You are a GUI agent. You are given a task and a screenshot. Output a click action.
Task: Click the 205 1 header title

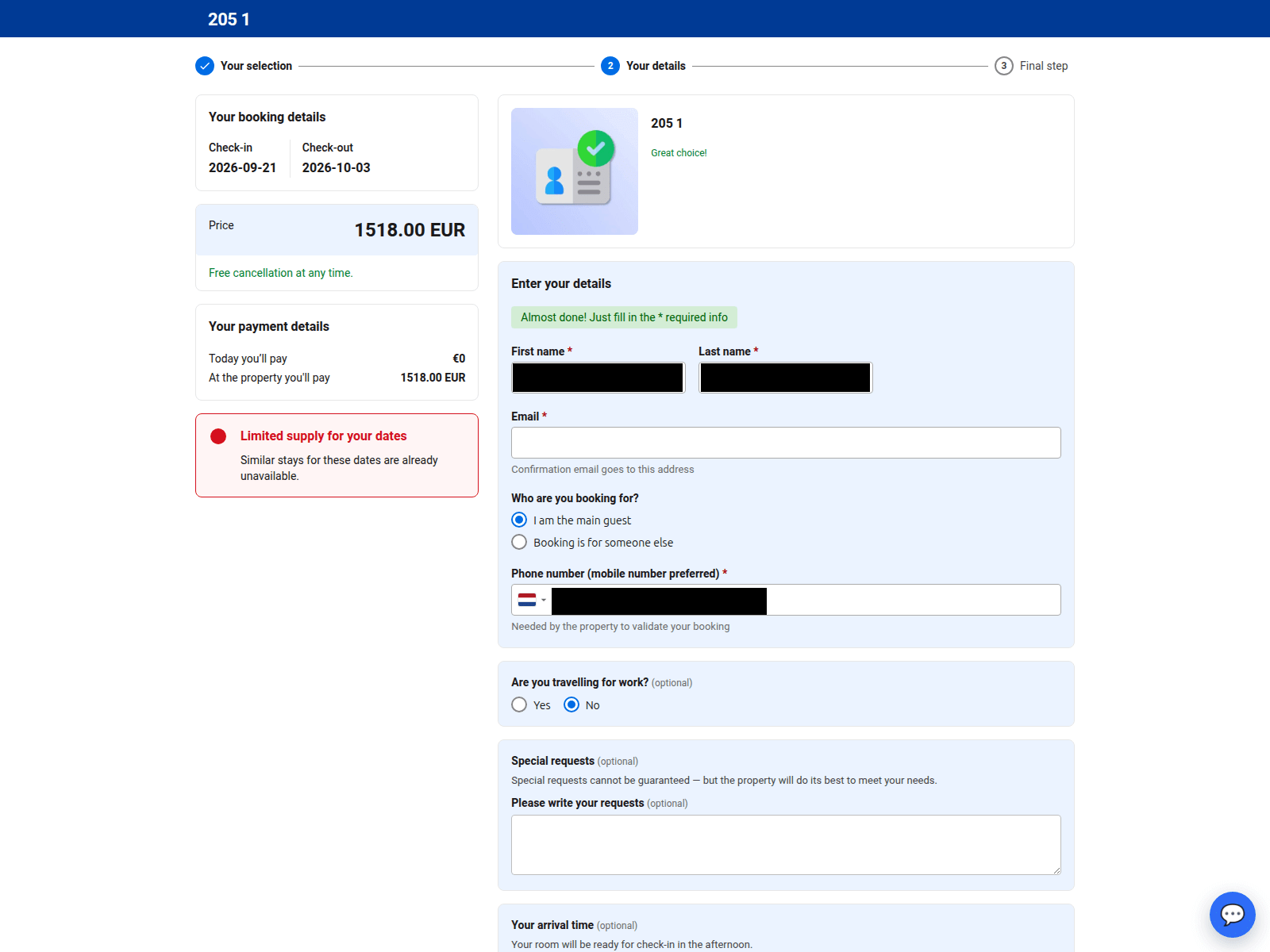(229, 19)
